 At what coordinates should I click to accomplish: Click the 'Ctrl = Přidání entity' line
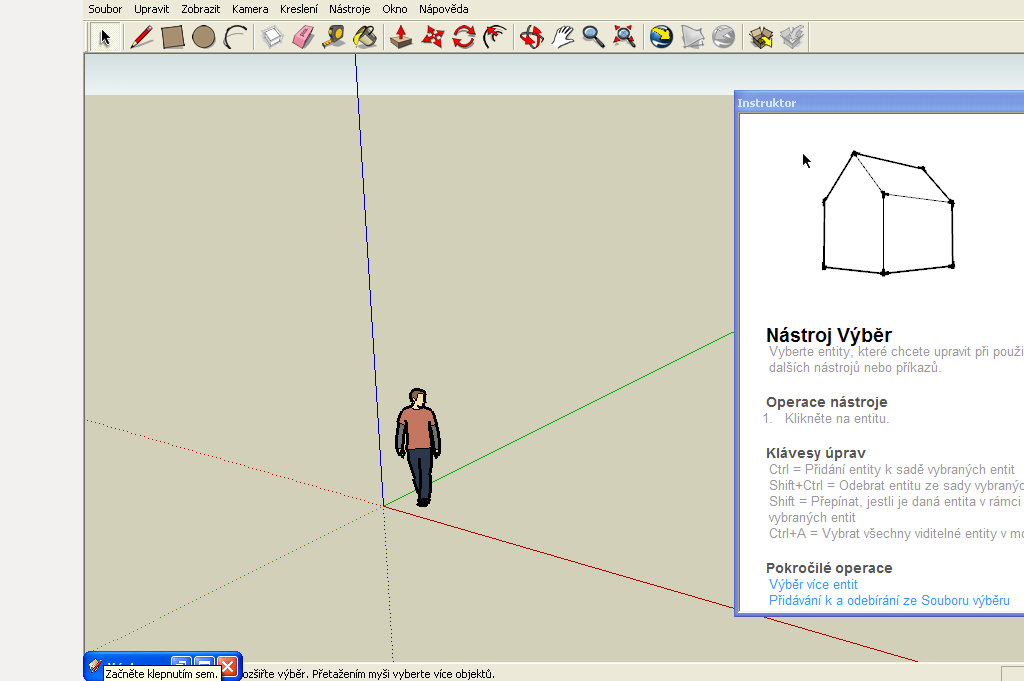click(891, 469)
